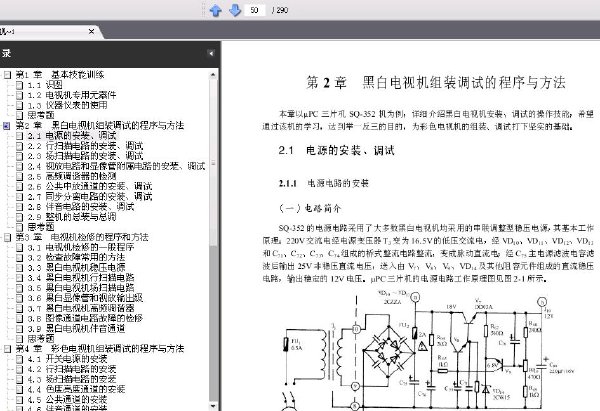The image size is (600, 411).
Task: Open bookmark 3.4 黑白电视机行扫描电路
Action: (80, 278)
